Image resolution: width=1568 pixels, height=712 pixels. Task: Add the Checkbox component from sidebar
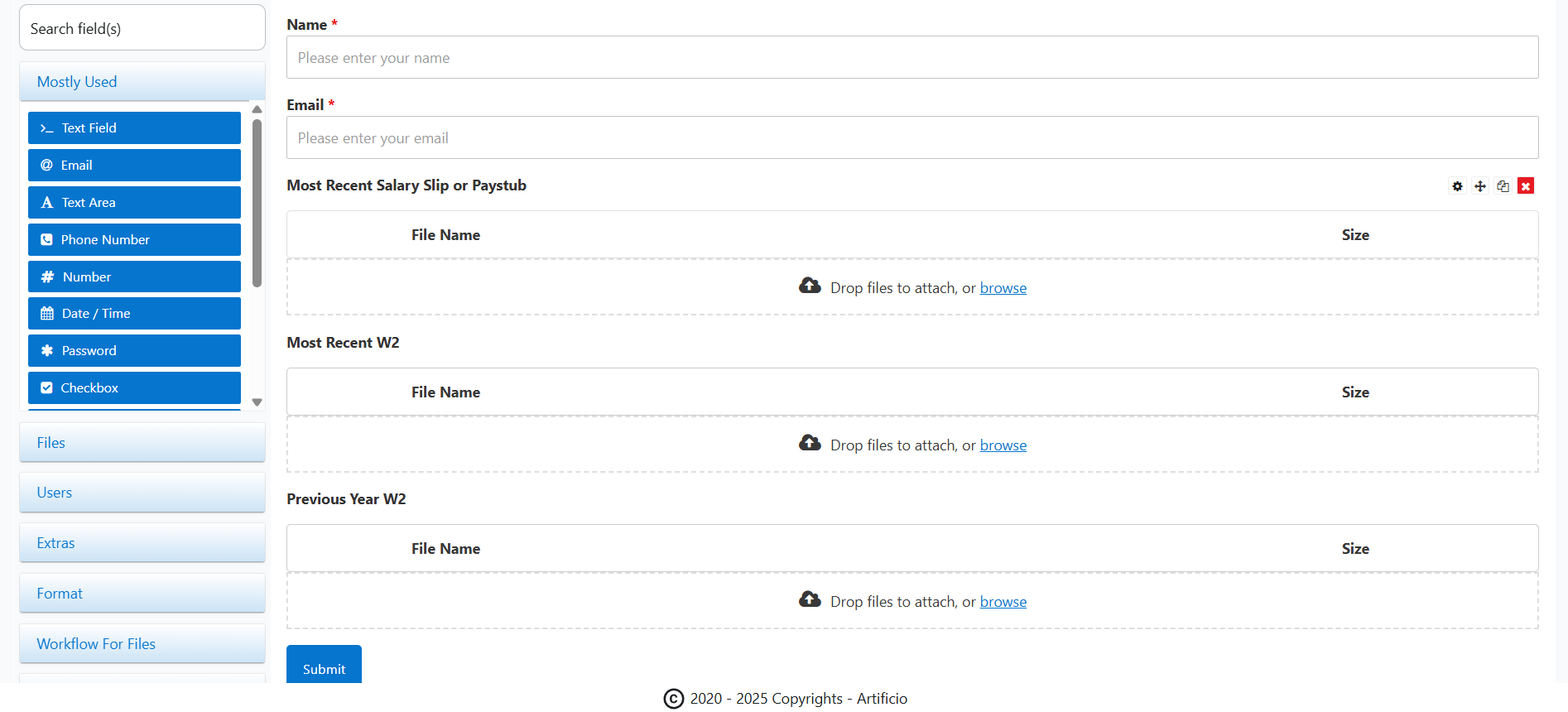pyautogui.click(x=134, y=387)
